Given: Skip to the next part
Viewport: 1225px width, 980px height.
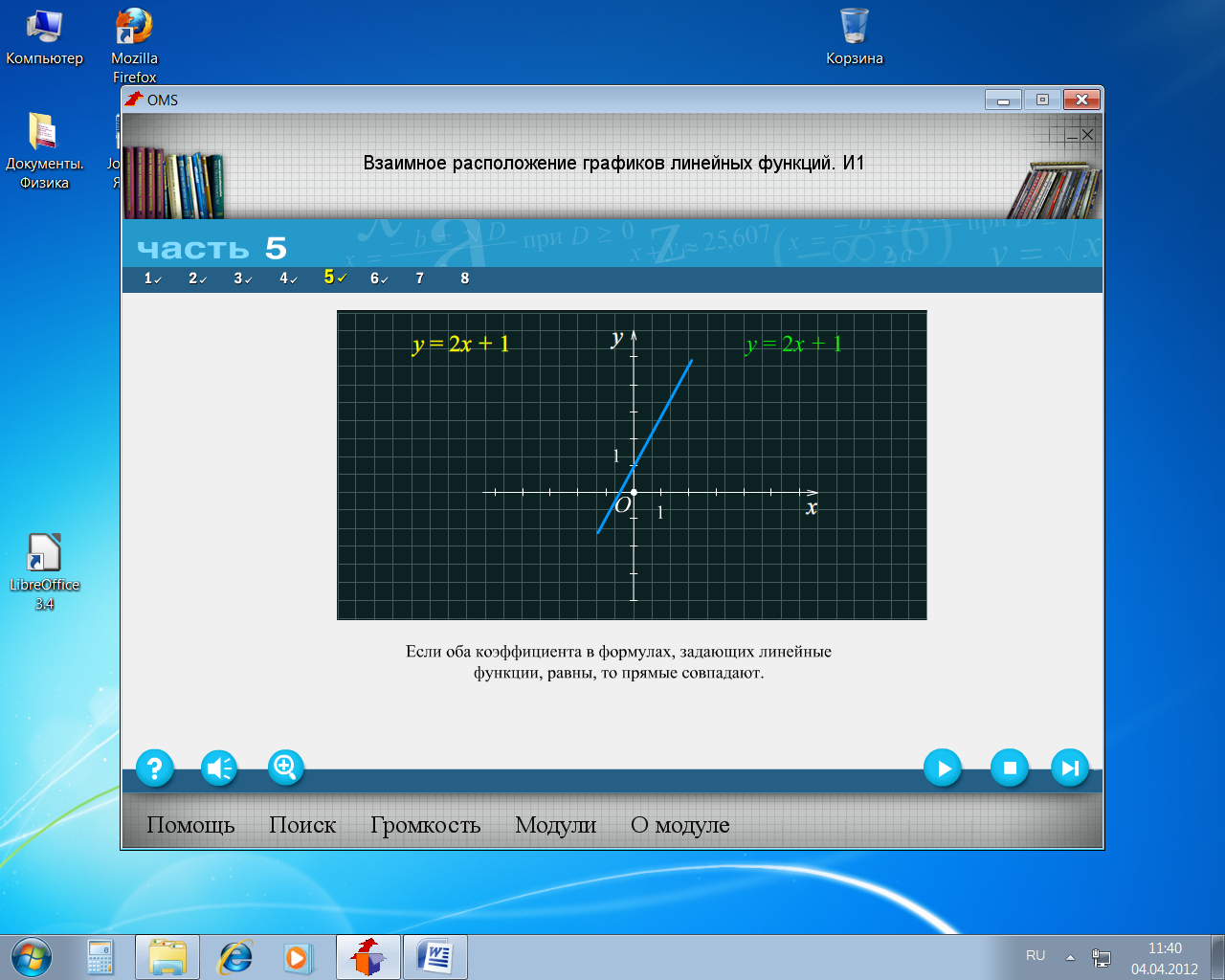Looking at the screenshot, I should click(x=1070, y=768).
